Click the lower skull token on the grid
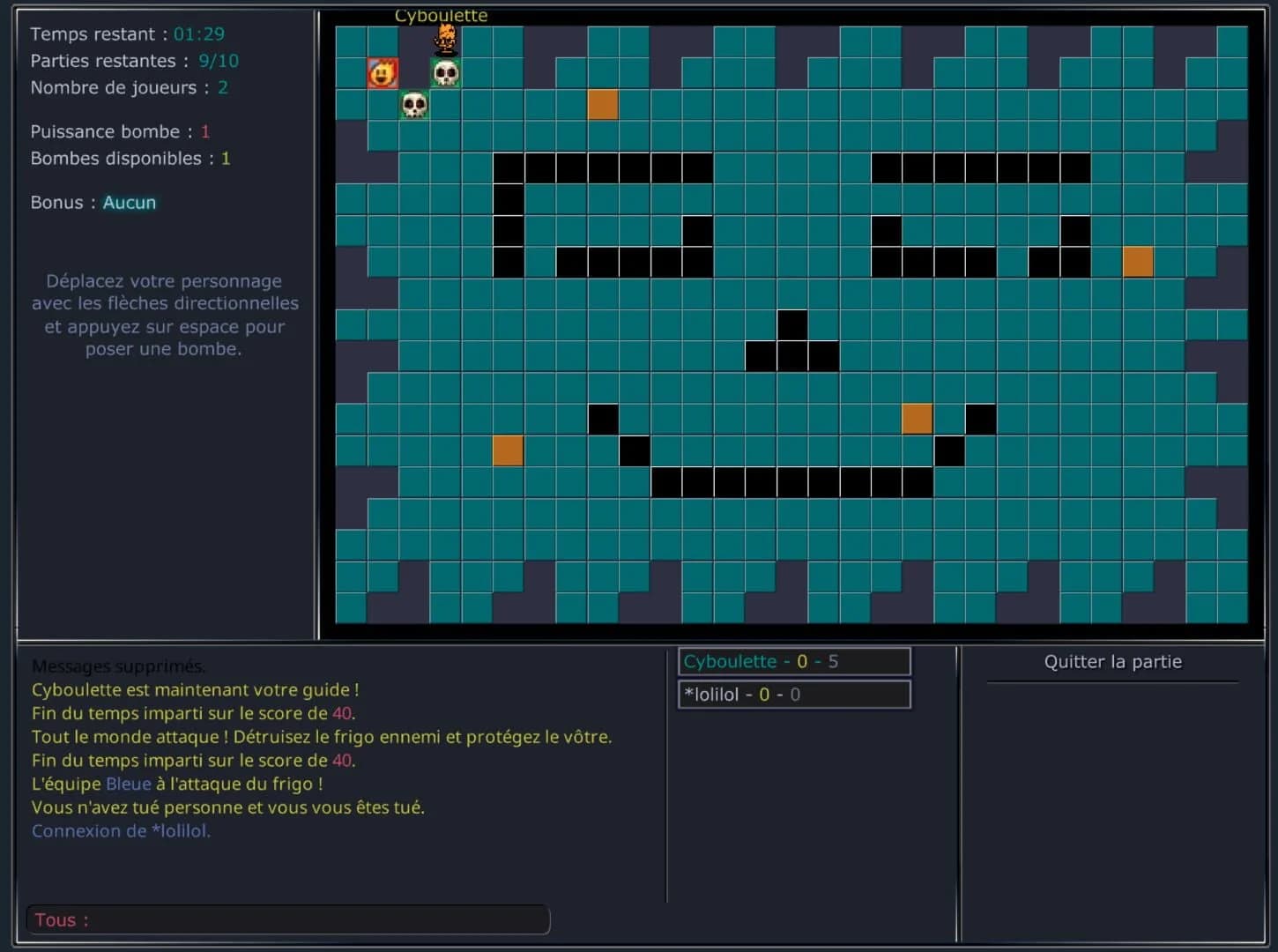The width and height of the screenshot is (1278, 952). (x=413, y=105)
